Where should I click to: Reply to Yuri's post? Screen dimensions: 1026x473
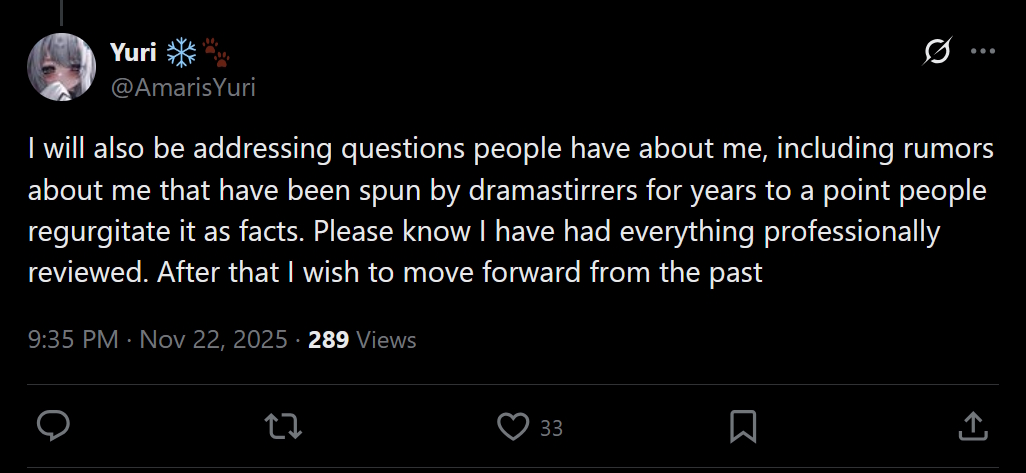(53, 427)
